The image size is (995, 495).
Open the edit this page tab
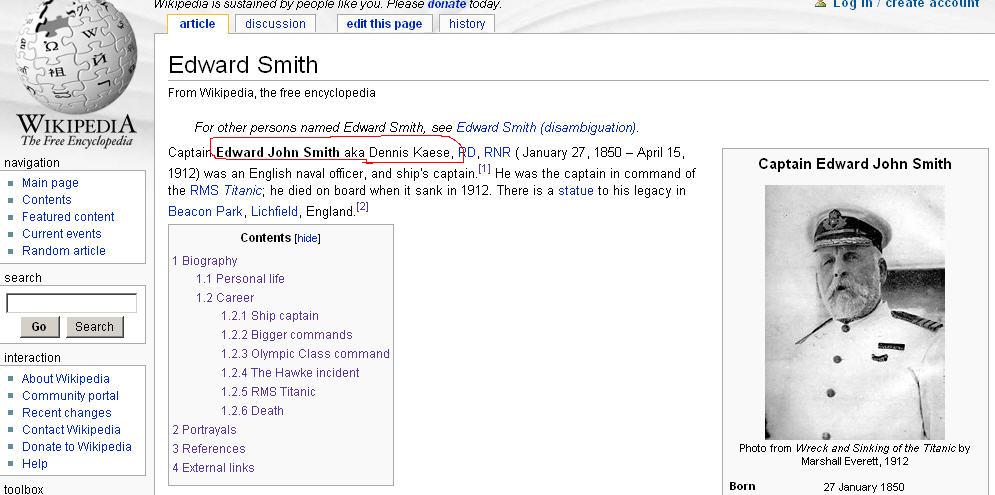coord(384,23)
